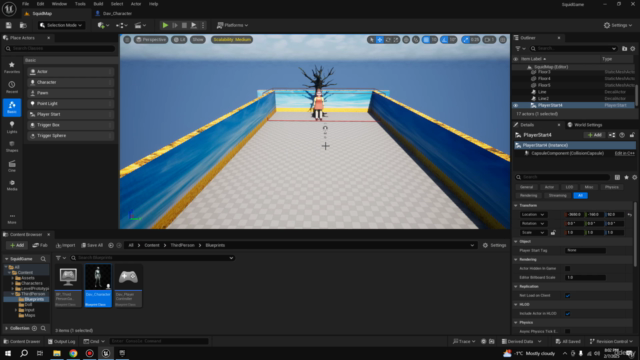Open the Actor menu
Viewport: 640px width, 360px height.
[136, 4]
